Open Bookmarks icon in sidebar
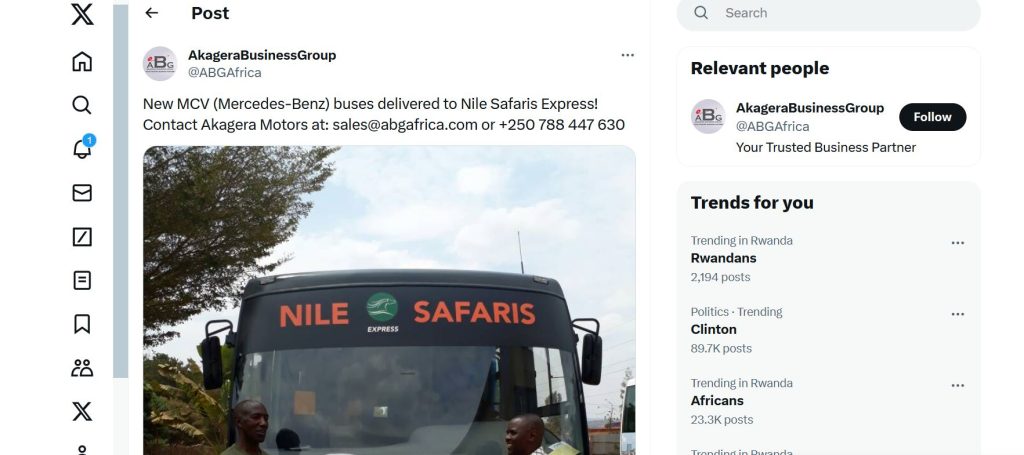1024x455 pixels. tap(82, 324)
